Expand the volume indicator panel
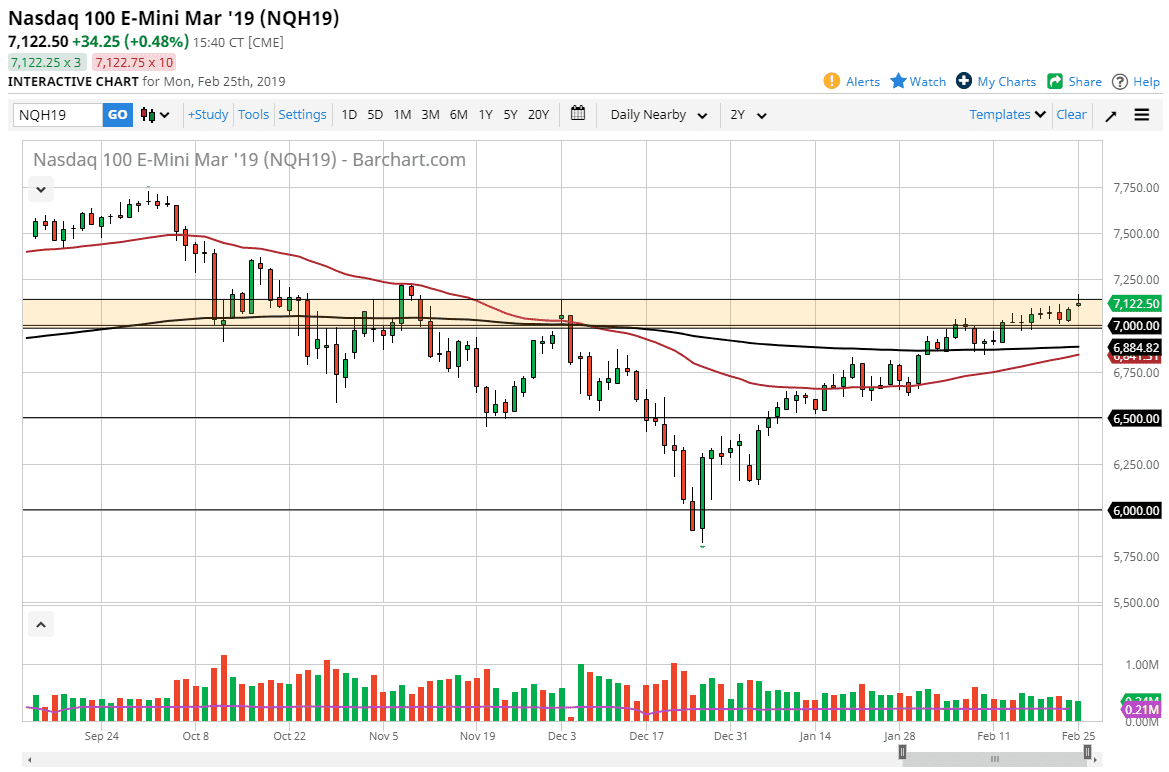The height and width of the screenshot is (772, 1169). (x=41, y=623)
